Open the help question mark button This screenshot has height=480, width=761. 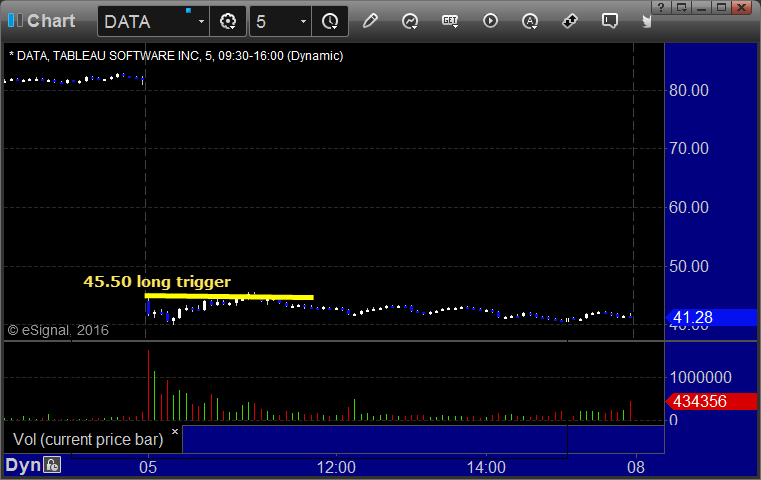coord(661,7)
